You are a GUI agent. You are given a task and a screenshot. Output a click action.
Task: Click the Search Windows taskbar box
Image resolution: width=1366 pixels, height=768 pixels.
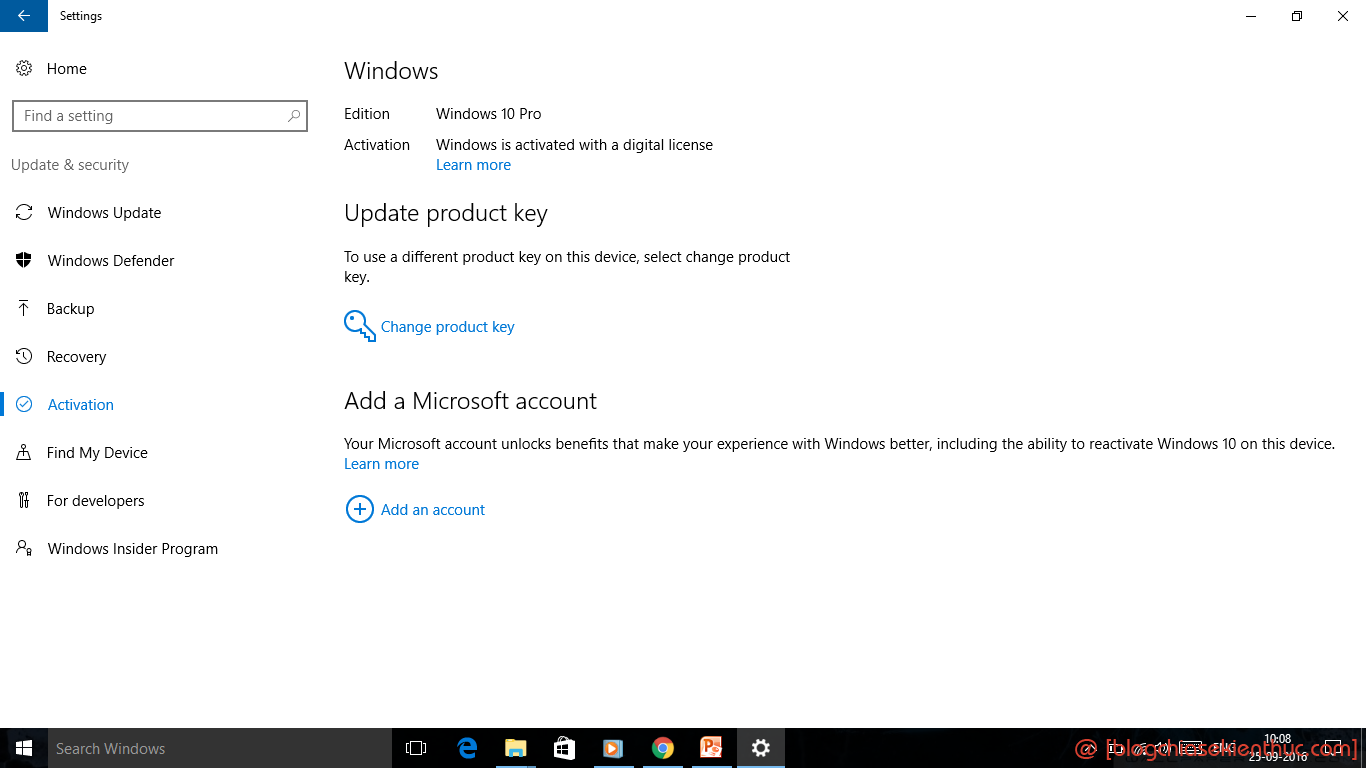pyautogui.click(x=220, y=748)
